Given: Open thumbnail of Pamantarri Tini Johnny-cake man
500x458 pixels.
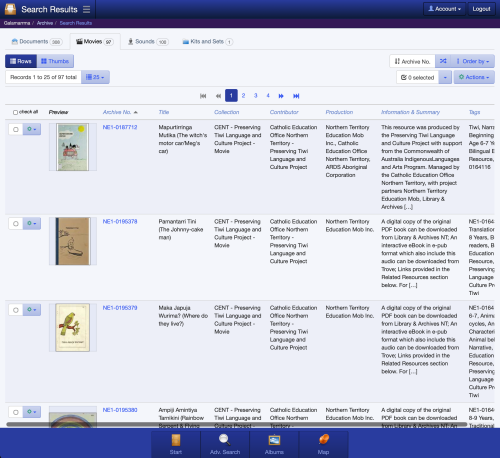Looking at the screenshot, I should click(x=73, y=241).
